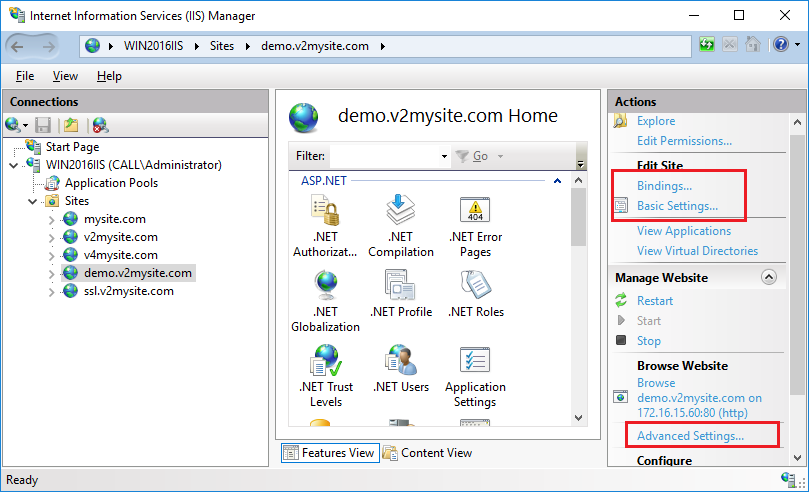Open .NET Trust Levels feature icon
This screenshot has height=492, width=809.
click(x=326, y=360)
